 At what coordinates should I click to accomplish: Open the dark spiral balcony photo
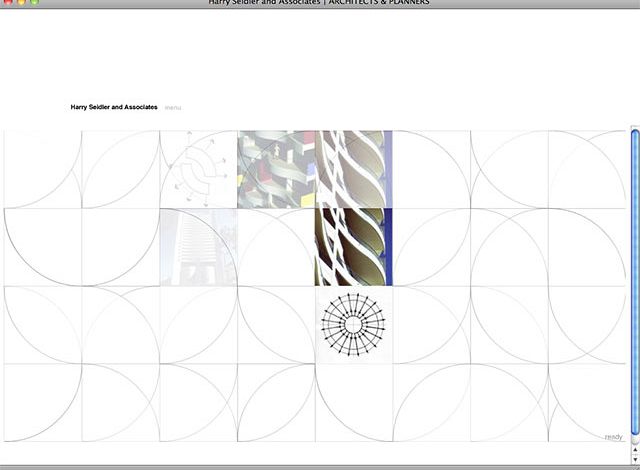point(353,246)
